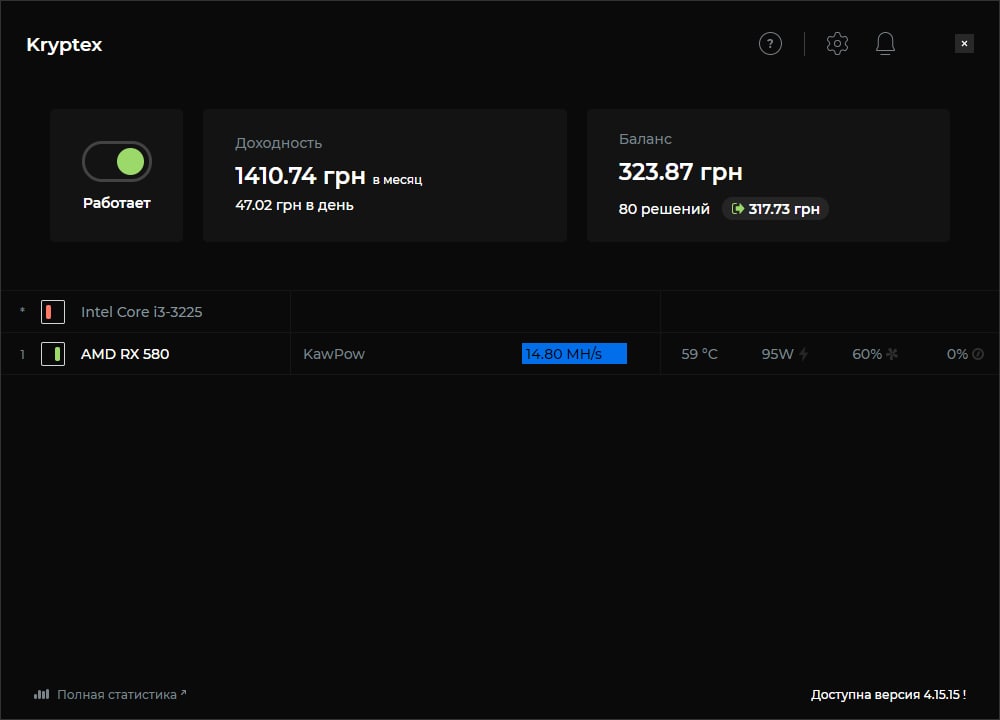
Task: Click the 80 решений text
Action: coord(664,209)
